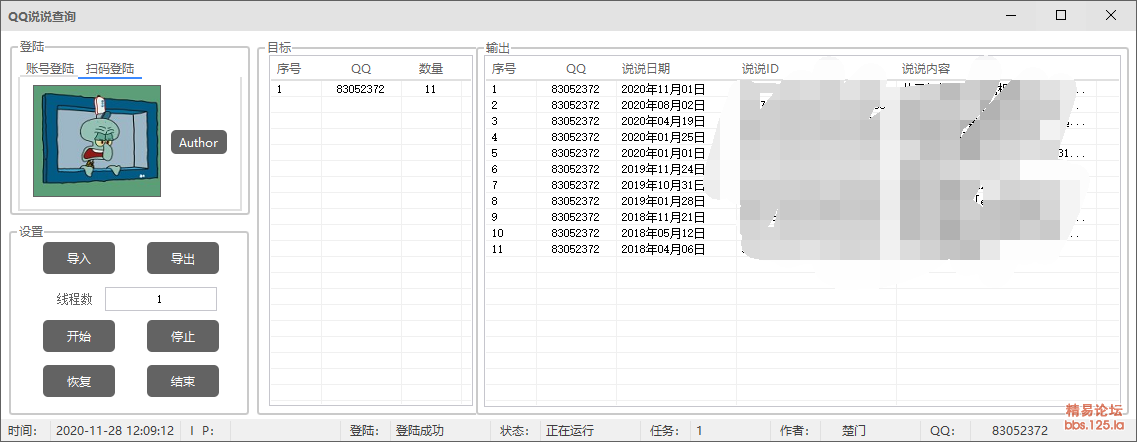Click QQ number 83052372 in status bar

tap(1020, 430)
